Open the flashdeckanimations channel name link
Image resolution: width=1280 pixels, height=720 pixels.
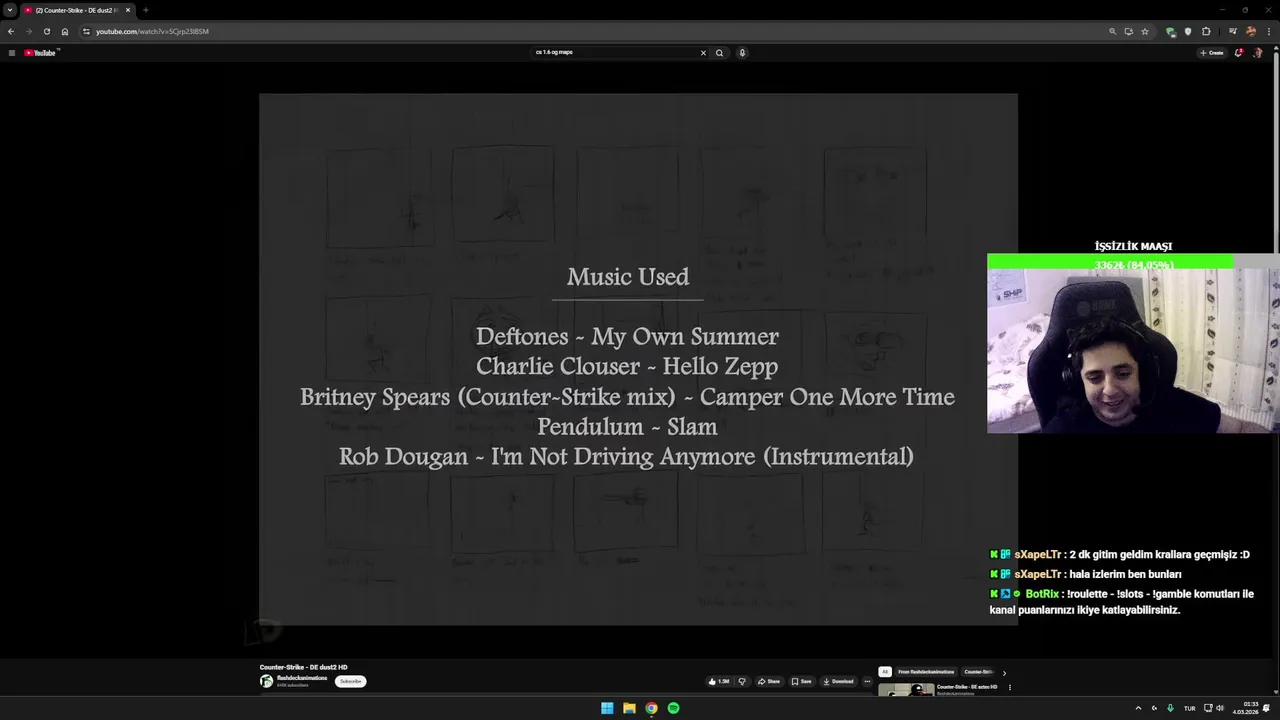point(302,678)
